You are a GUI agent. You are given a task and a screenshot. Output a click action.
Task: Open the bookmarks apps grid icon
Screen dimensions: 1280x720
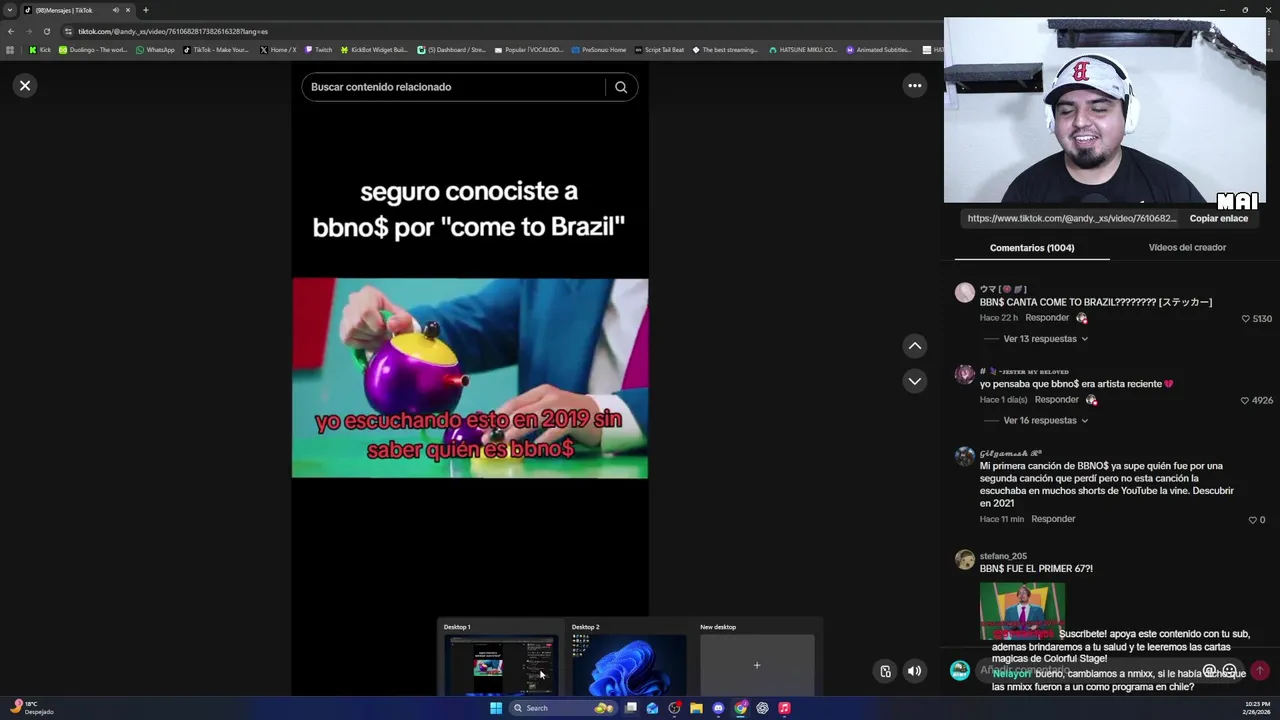tap(10, 50)
